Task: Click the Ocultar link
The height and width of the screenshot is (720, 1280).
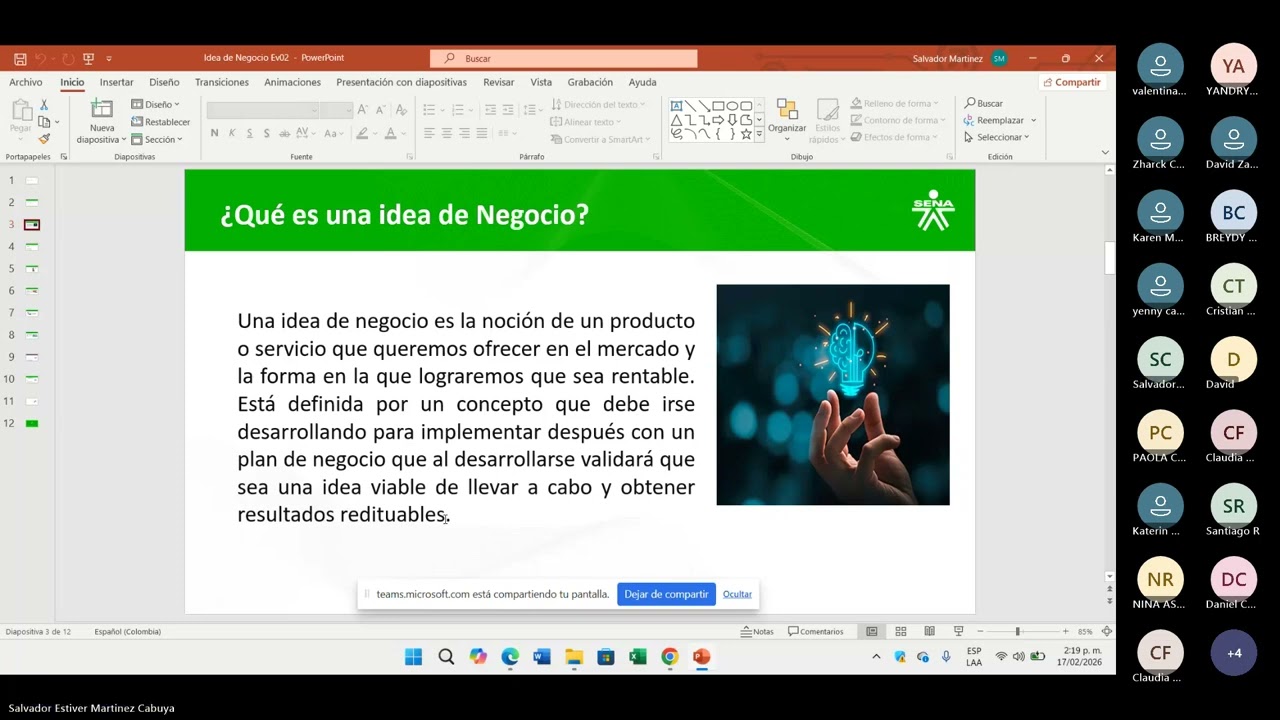Action: pyautogui.click(x=737, y=594)
